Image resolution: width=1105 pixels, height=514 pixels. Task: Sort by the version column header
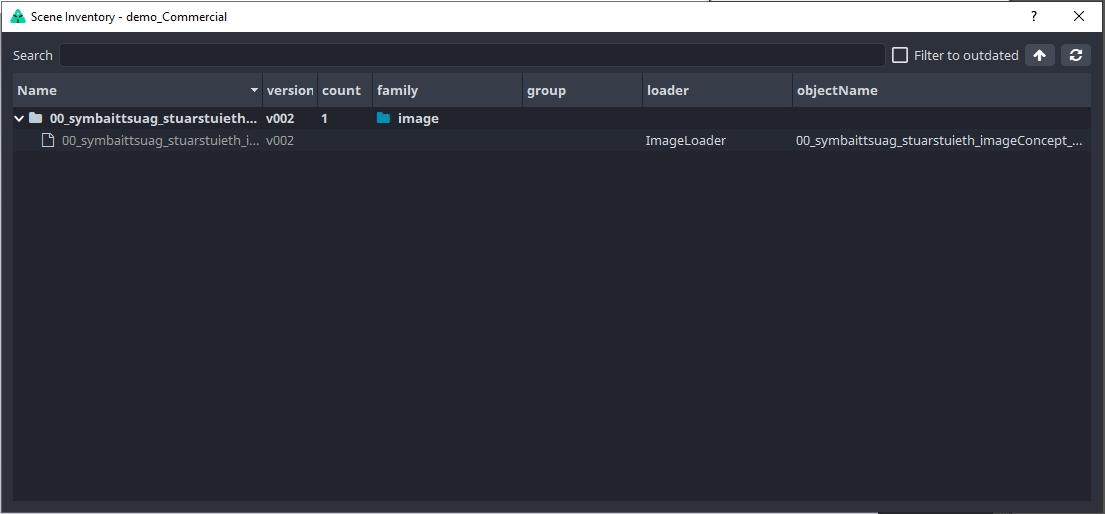coord(290,90)
